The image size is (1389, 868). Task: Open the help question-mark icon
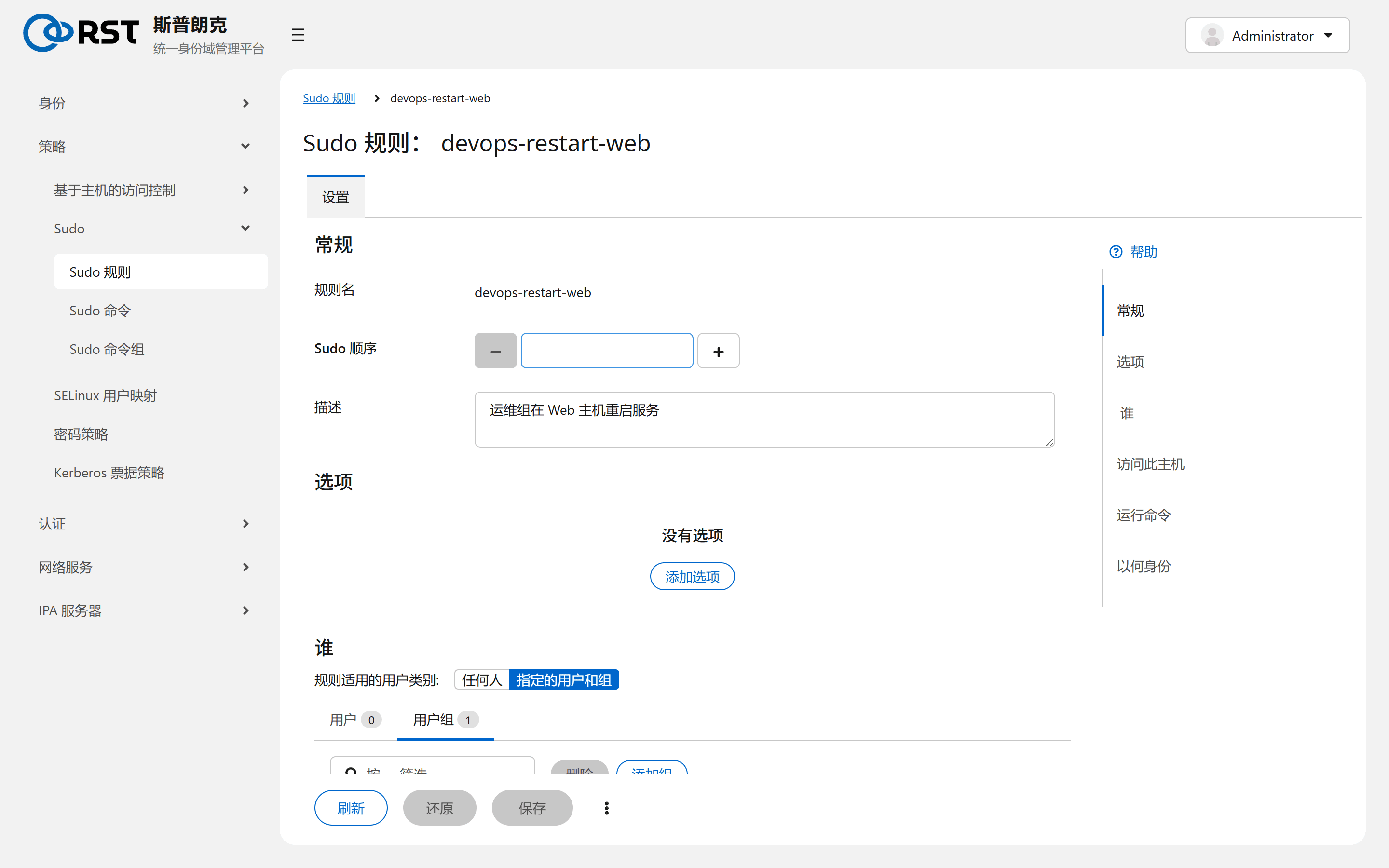tap(1116, 252)
